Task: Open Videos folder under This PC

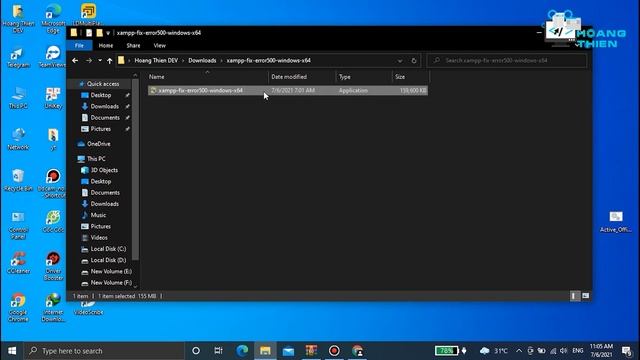Action: pyautogui.click(x=99, y=238)
